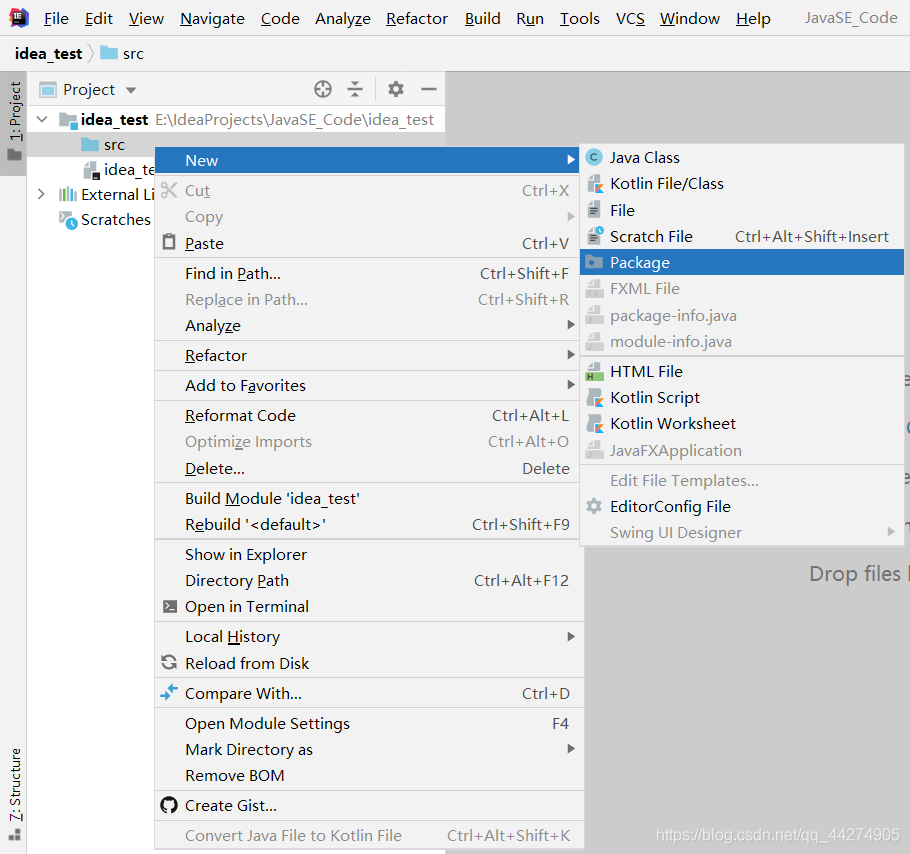Choose Show in Explorer
The height and width of the screenshot is (854, 910).
tap(367, 555)
